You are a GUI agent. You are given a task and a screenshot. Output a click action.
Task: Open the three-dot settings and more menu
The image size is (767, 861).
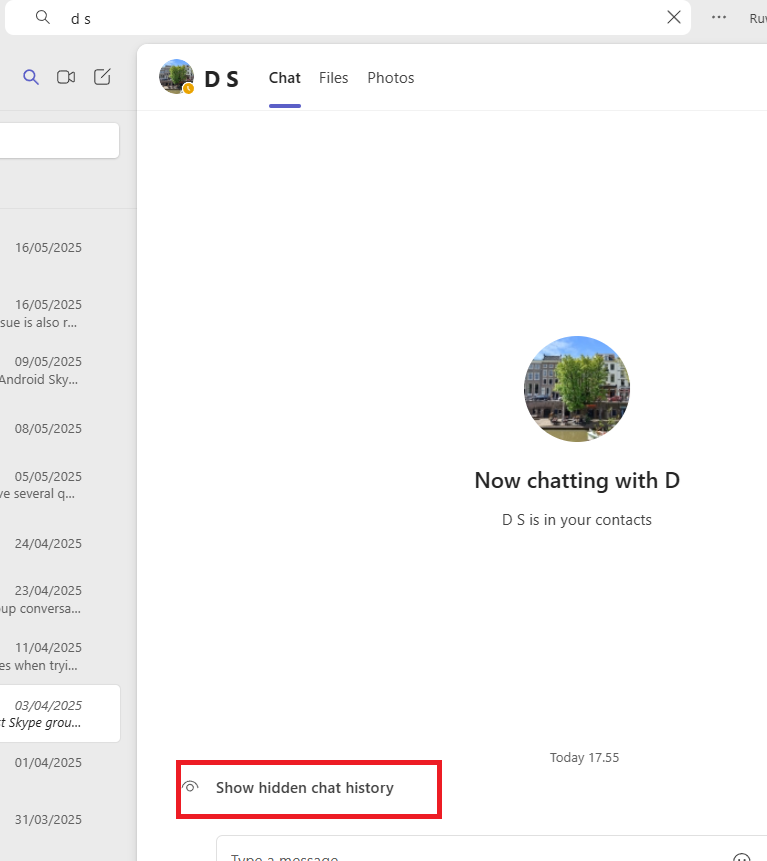pyautogui.click(x=719, y=17)
